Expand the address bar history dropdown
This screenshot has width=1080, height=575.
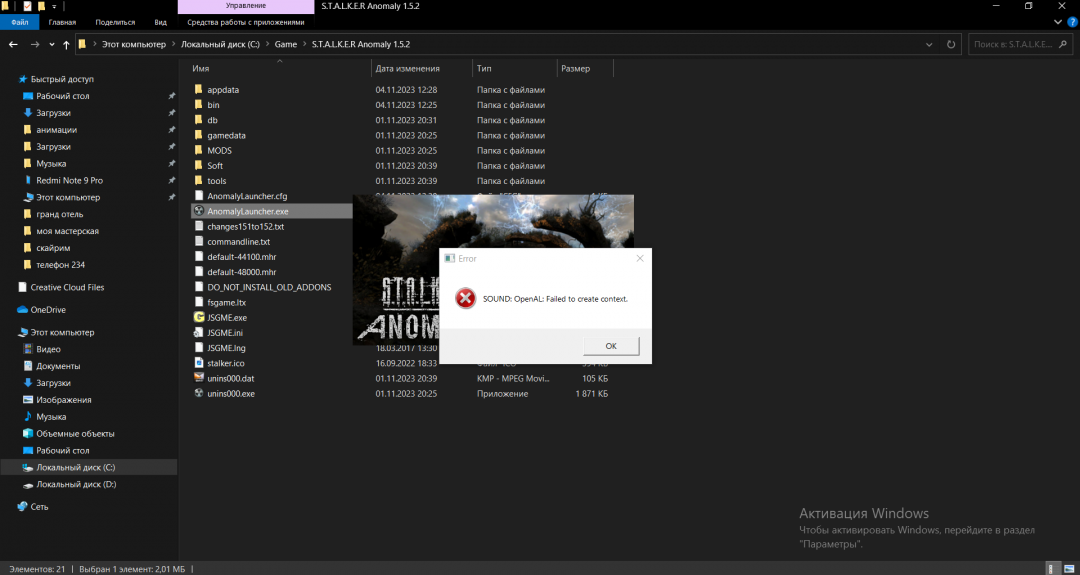(x=929, y=44)
